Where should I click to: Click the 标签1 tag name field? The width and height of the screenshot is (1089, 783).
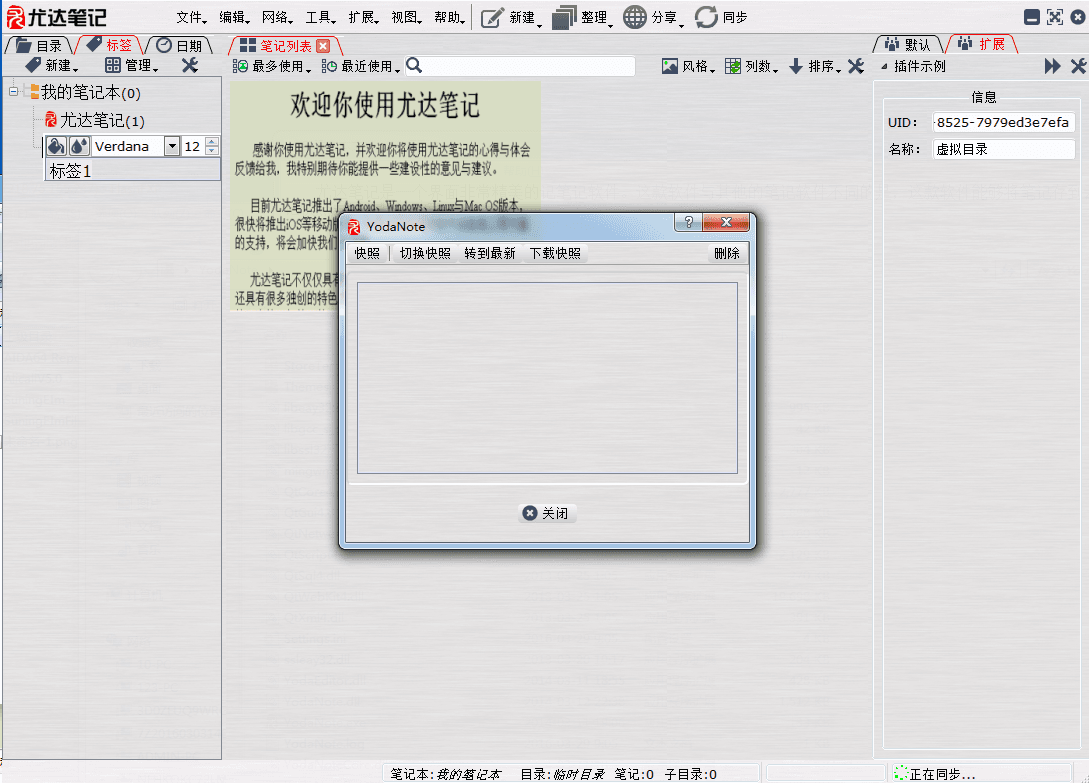(133, 171)
